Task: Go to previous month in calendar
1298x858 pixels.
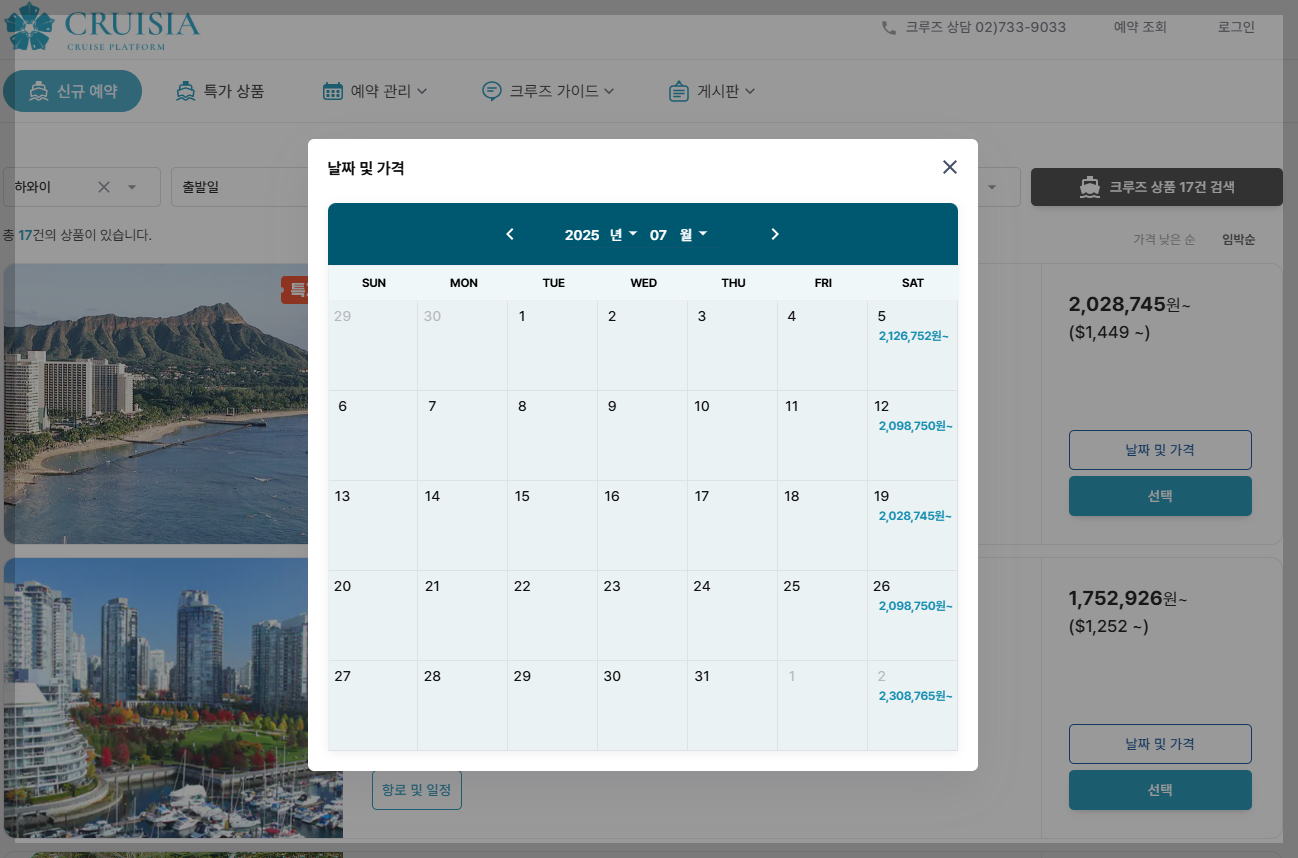Action: [510, 234]
